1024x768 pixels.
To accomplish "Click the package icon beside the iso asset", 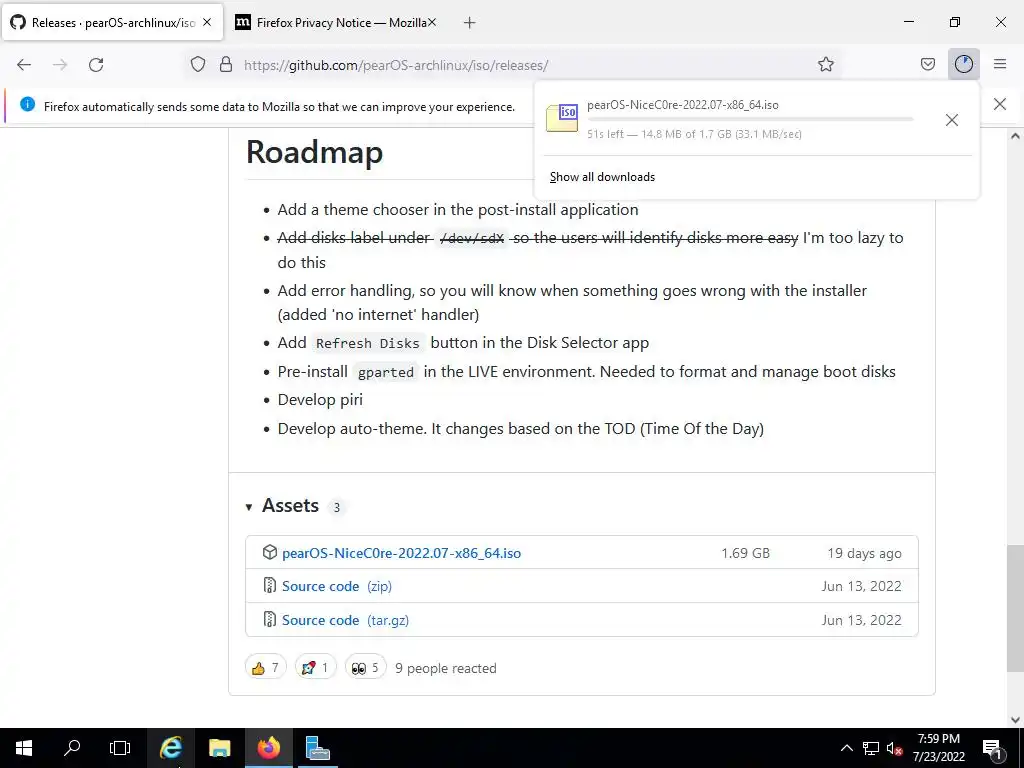I will click(270, 552).
